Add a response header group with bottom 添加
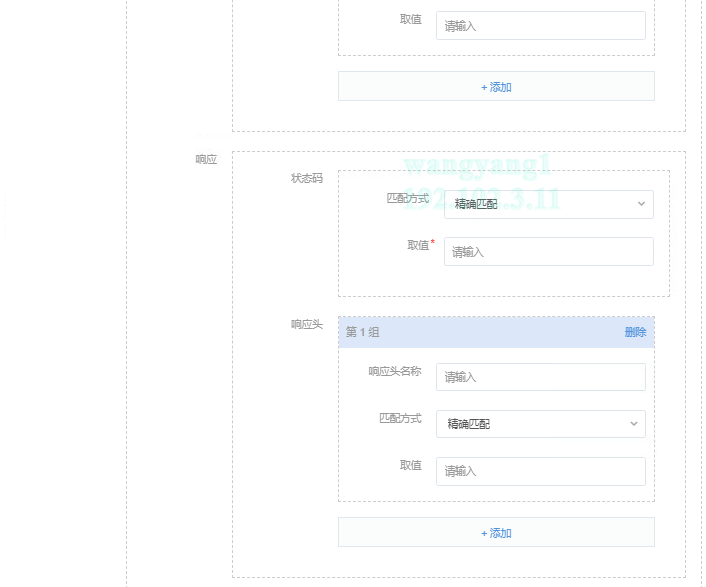 coord(496,533)
